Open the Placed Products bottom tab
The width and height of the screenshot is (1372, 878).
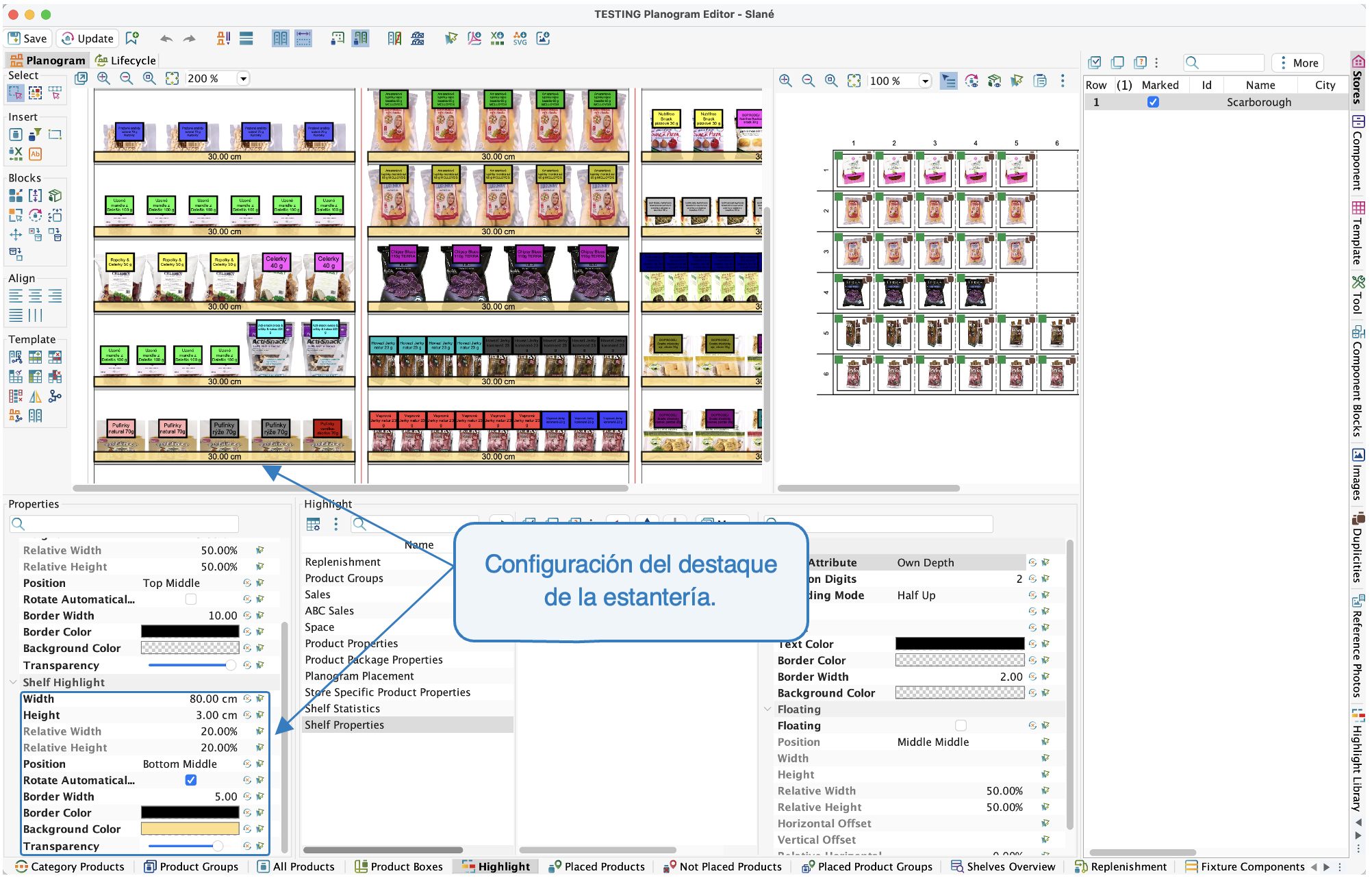[x=596, y=866]
